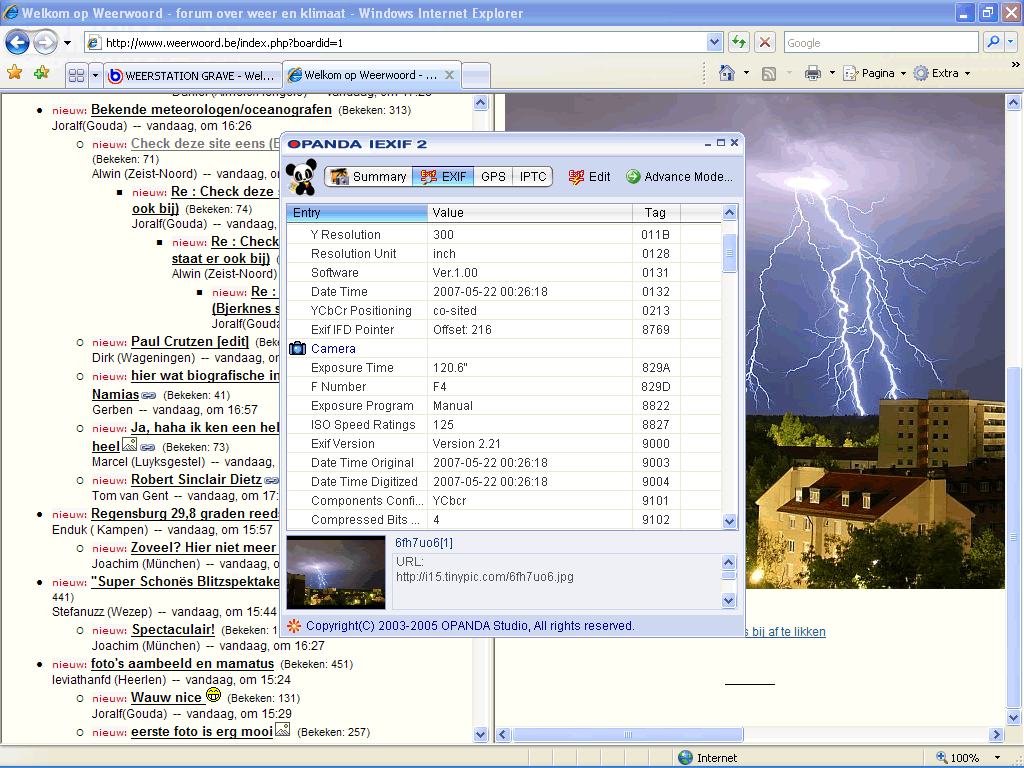Open the Pagina menu dropdown
Screen dimensions: 1024x768
(x=875, y=73)
